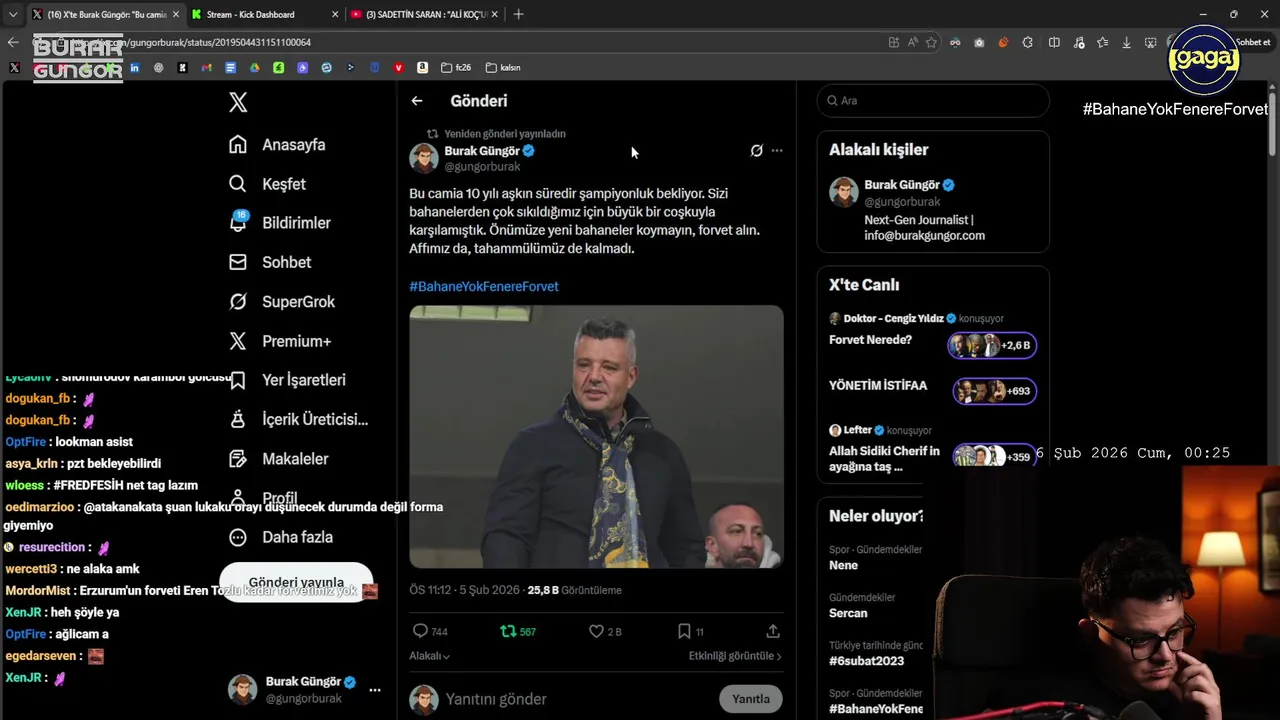Click the share icon under the post
Screen dimensions: 1280x720
773,631
